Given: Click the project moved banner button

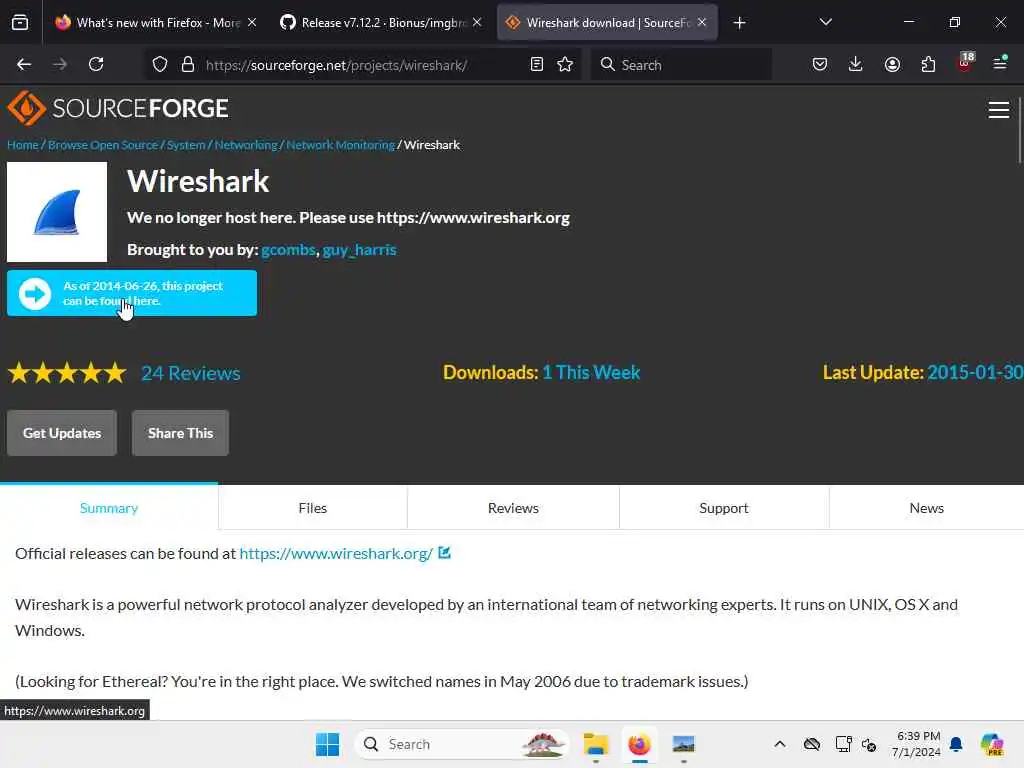Looking at the screenshot, I should click(132, 293).
